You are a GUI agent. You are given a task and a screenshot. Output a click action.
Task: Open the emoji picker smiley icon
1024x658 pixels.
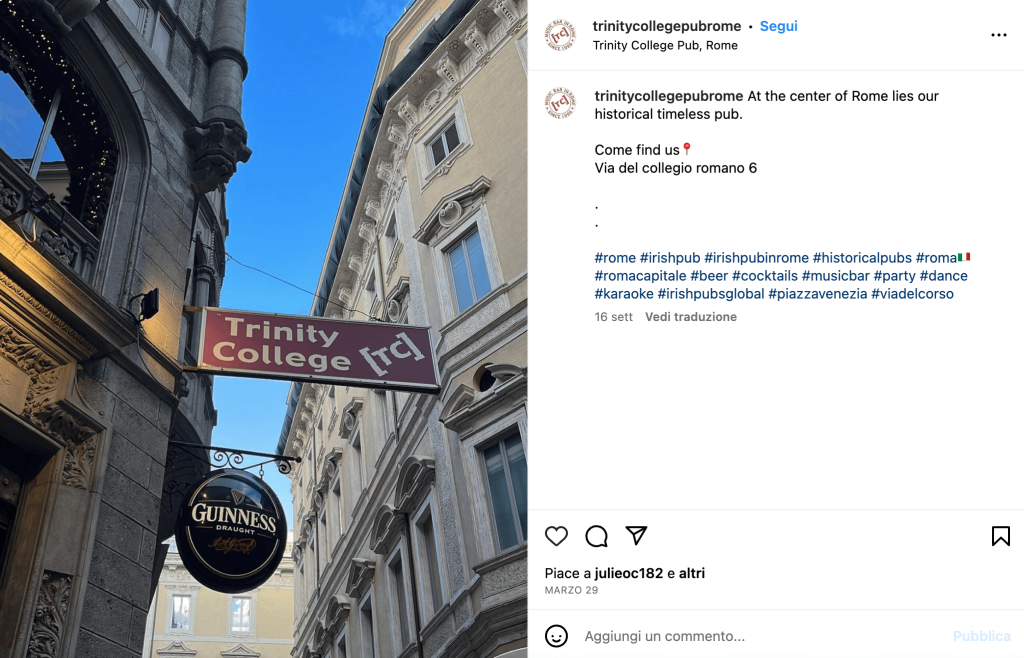[556, 636]
